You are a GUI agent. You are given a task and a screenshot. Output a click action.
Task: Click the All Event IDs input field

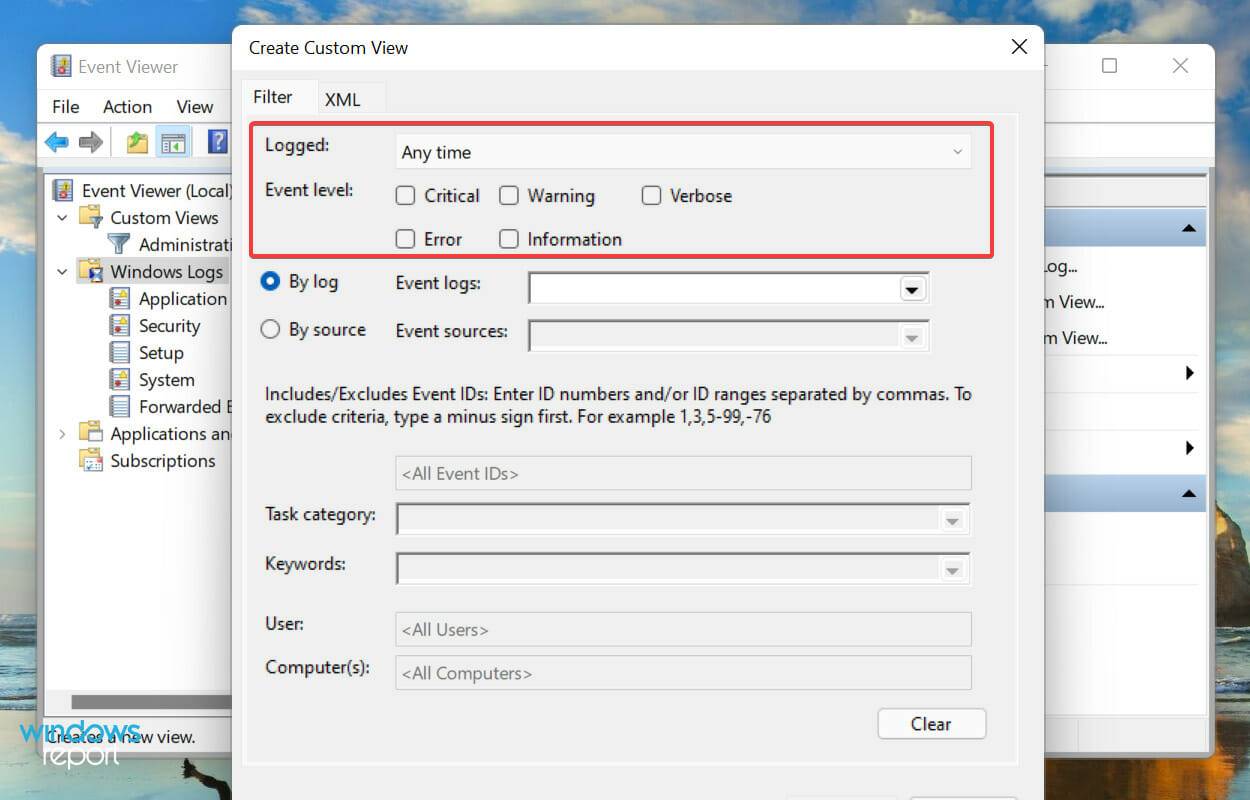(683, 472)
